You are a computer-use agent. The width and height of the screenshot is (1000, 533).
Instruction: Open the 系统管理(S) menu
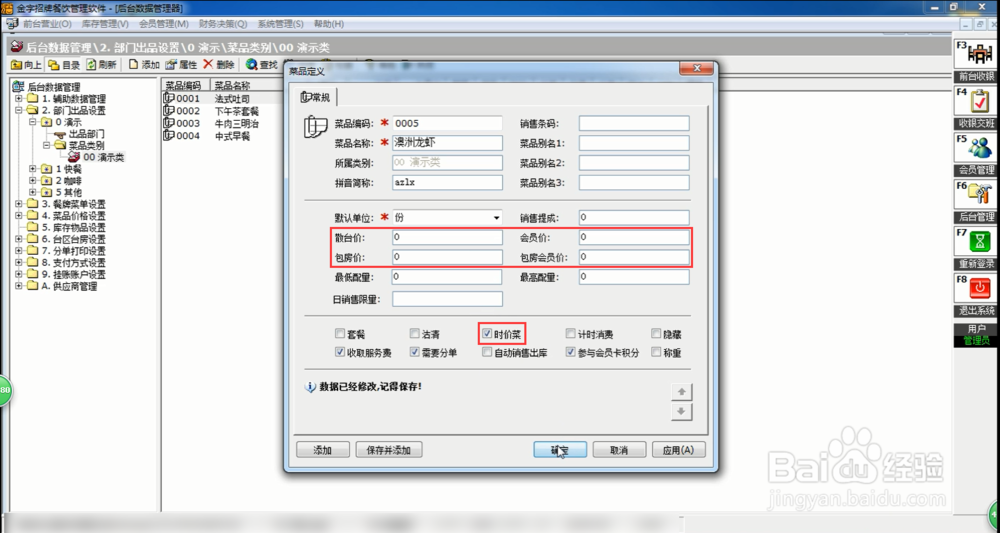(x=281, y=24)
